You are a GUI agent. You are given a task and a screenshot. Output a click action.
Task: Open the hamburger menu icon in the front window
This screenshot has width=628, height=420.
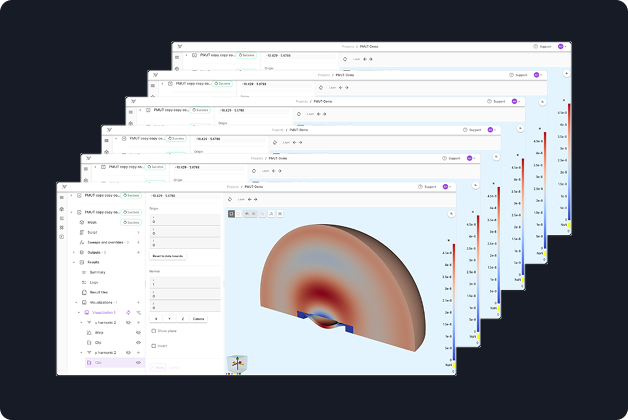coord(62,197)
